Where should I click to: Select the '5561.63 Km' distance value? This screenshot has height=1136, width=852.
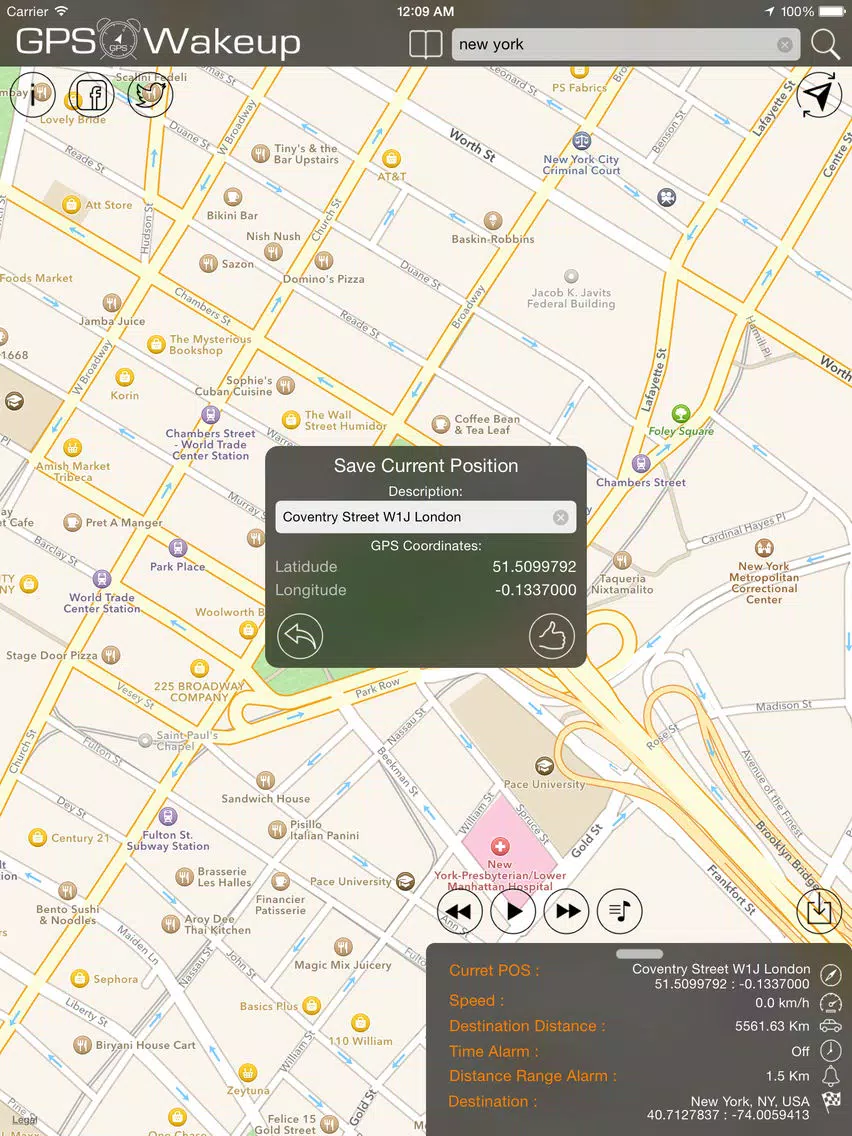[x=772, y=1026]
